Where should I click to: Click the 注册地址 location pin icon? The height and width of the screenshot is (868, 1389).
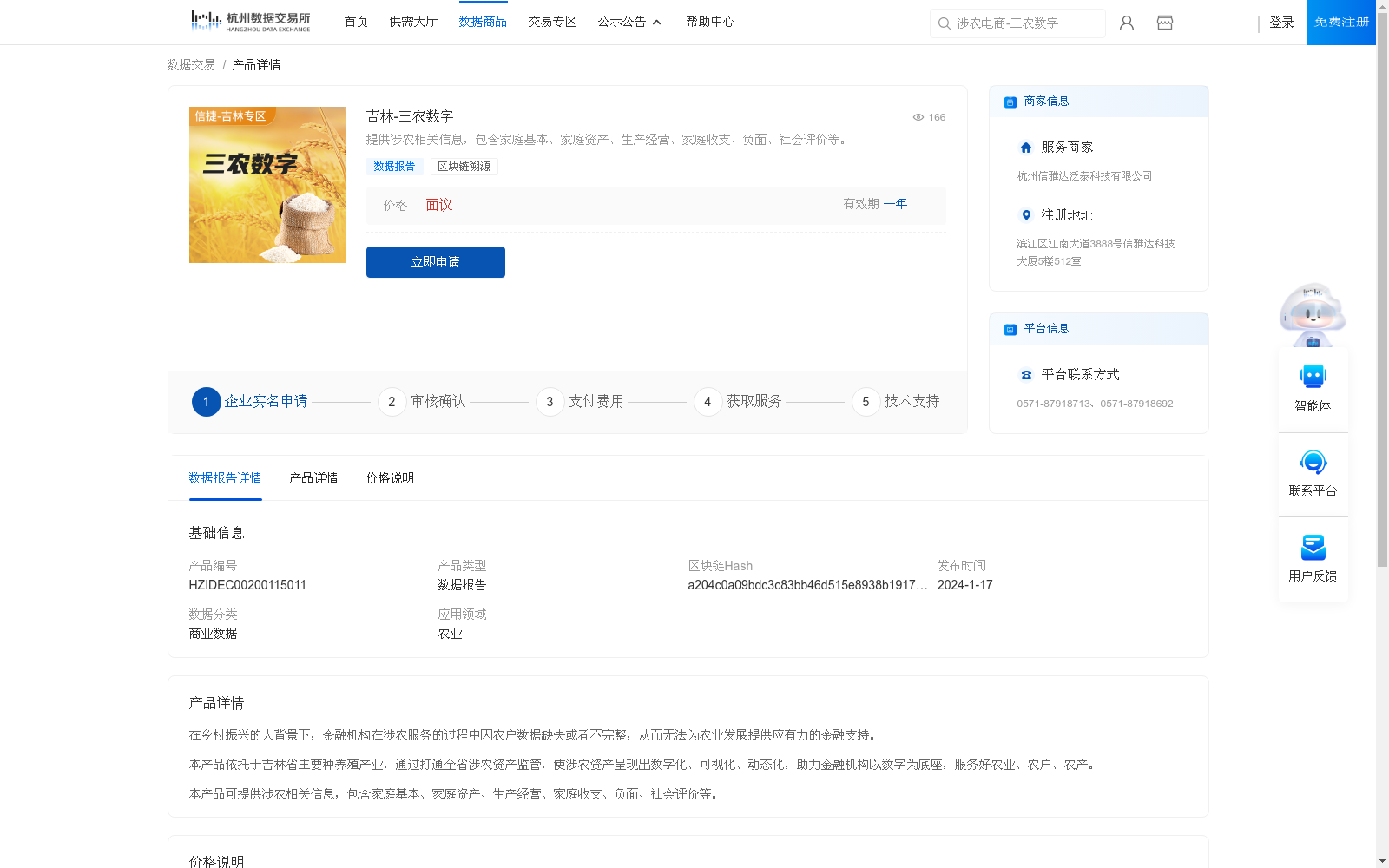click(x=1026, y=215)
